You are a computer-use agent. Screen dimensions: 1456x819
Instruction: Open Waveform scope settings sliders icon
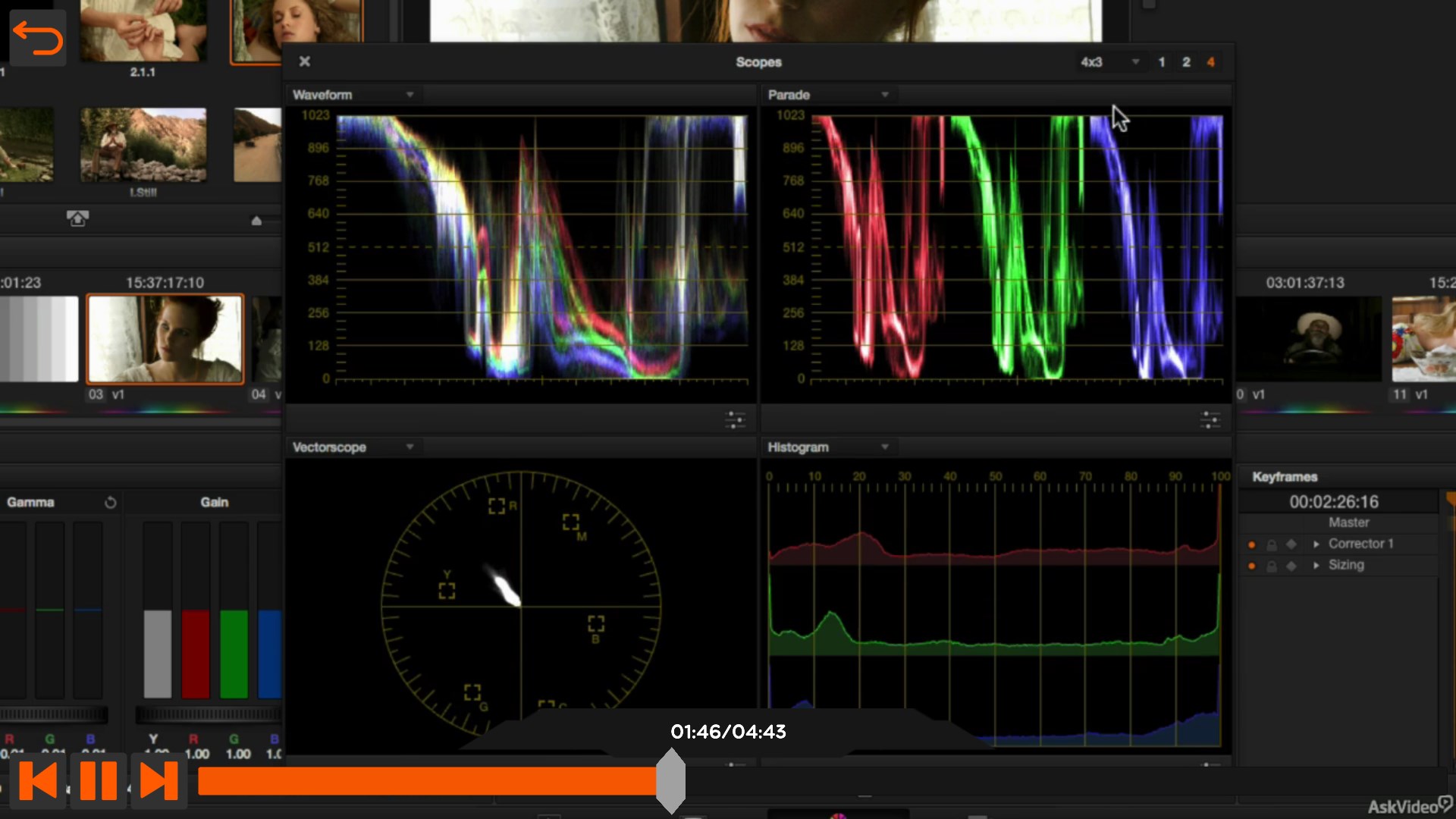point(735,419)
